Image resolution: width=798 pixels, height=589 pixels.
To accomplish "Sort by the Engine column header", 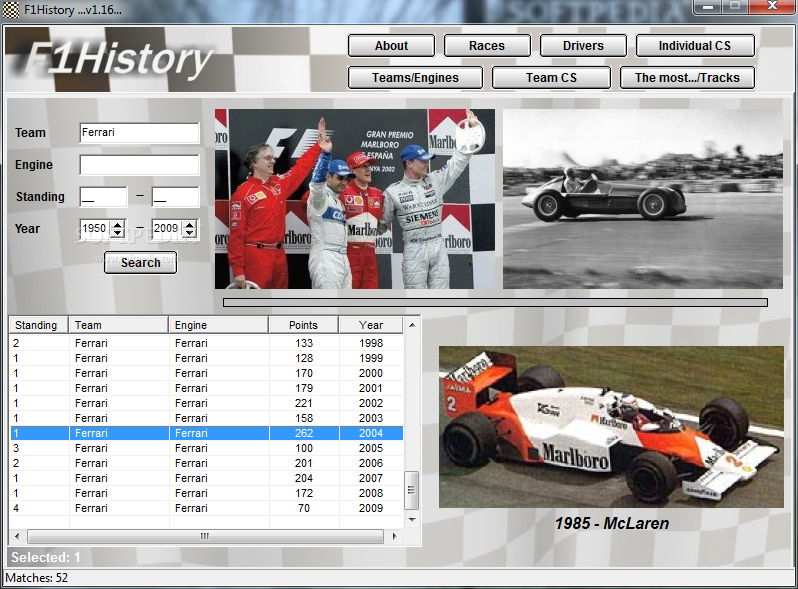I will [x=218, y=325].
